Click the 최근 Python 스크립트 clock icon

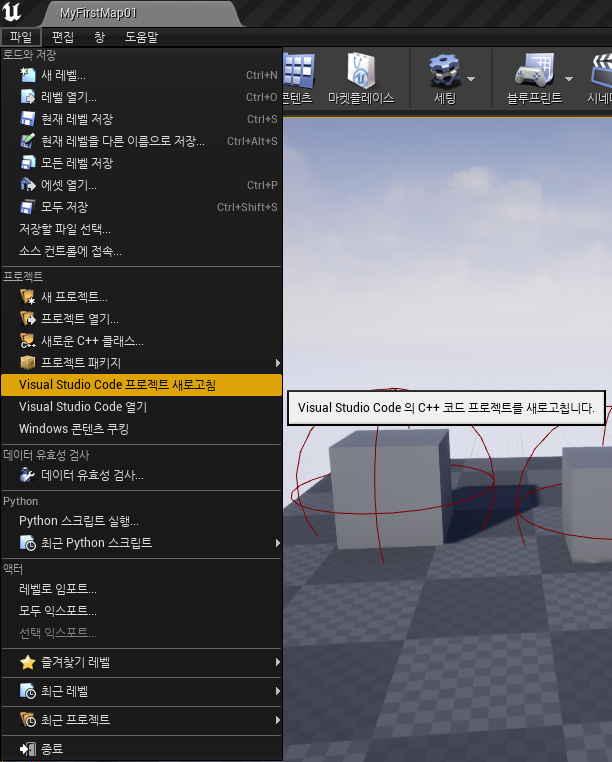pyautogui.click(x=28, y=542)
